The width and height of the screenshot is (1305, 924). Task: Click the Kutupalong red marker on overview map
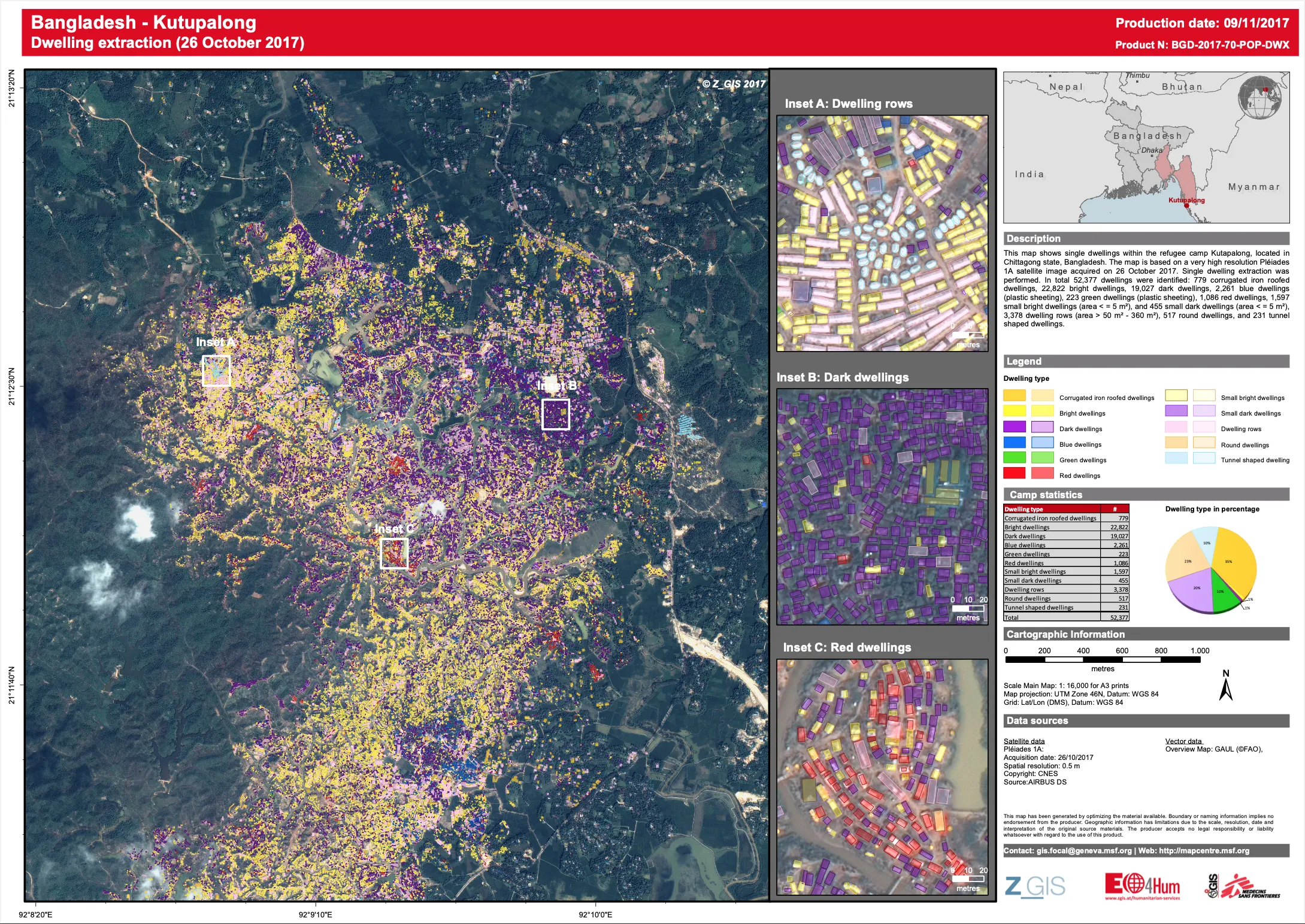(1186, 205)
